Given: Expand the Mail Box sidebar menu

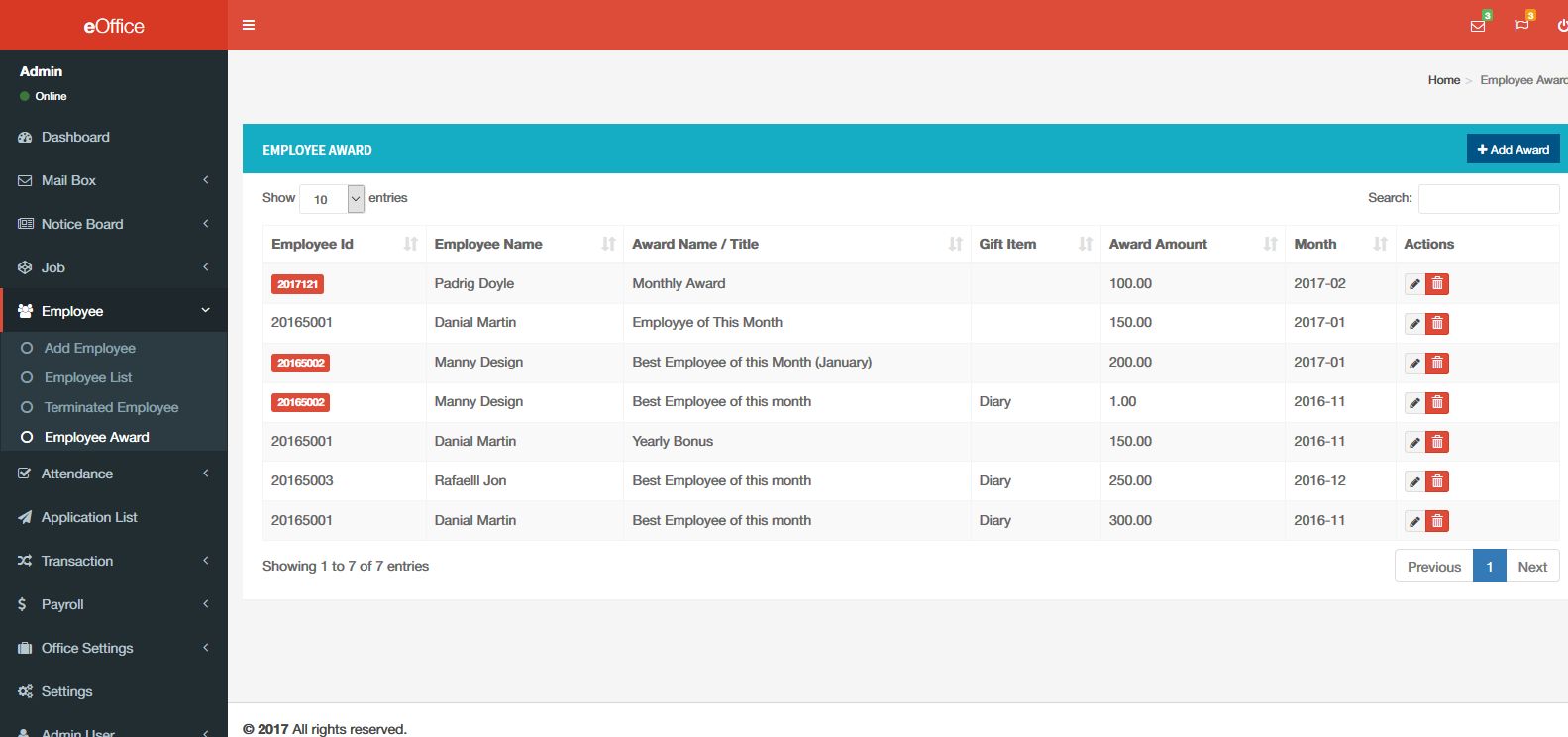Looking at the screenshot, I should pos(113,180).
